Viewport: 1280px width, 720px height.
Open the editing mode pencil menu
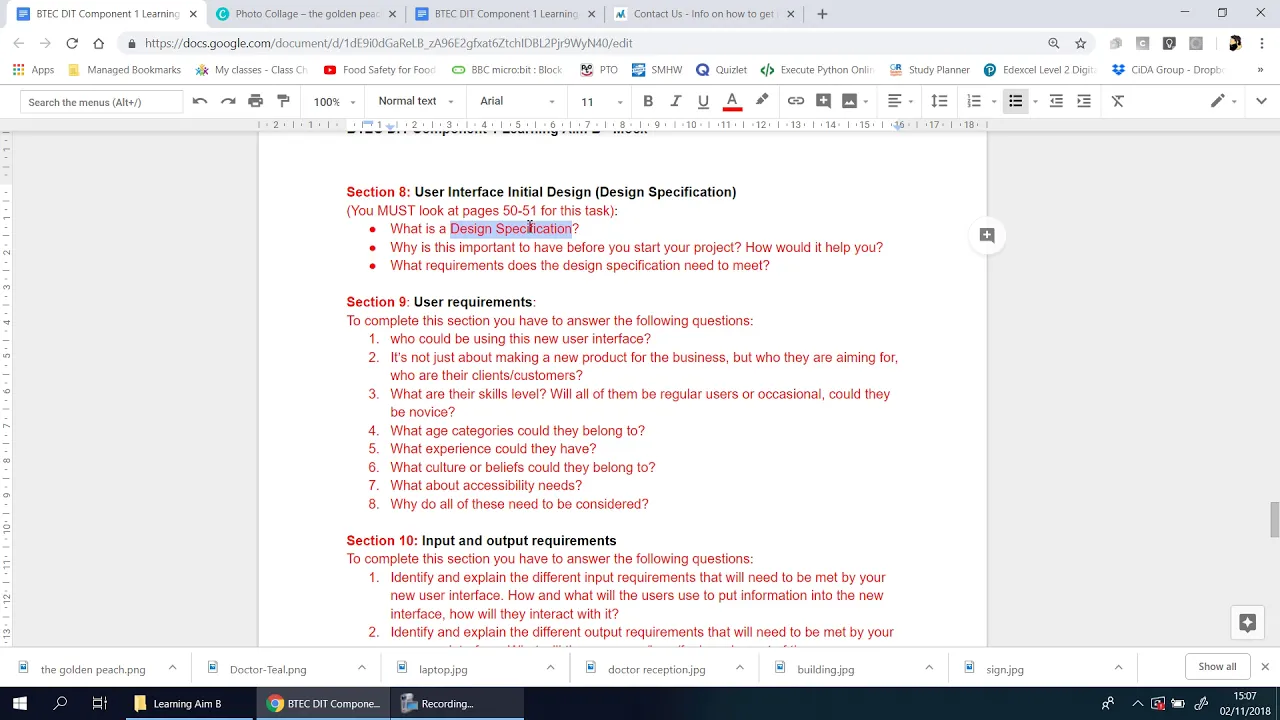pos(1224,101)
